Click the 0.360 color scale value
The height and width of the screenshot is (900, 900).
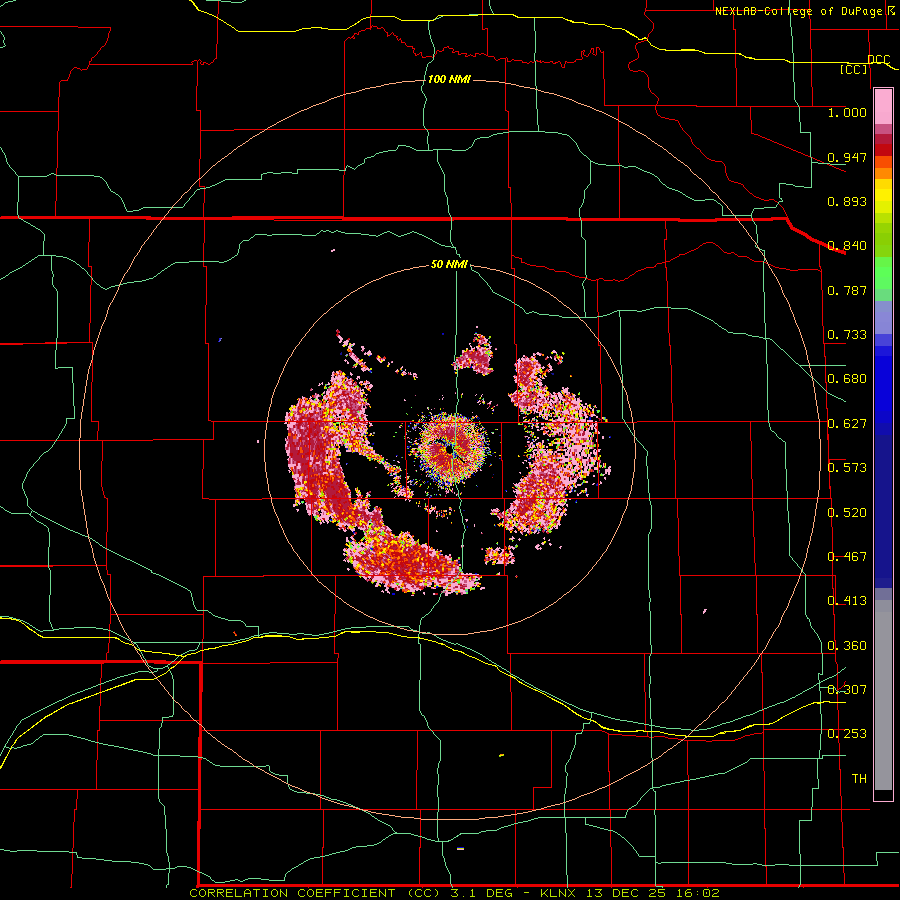847,646
